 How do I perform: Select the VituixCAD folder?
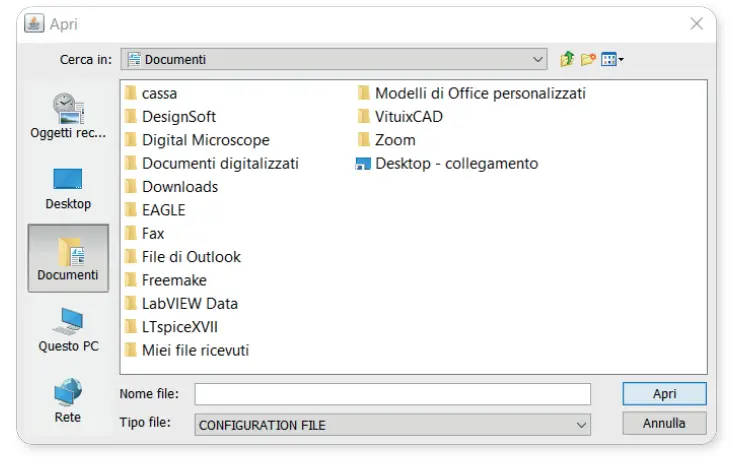pyautogui.click(x=408, y=116)
